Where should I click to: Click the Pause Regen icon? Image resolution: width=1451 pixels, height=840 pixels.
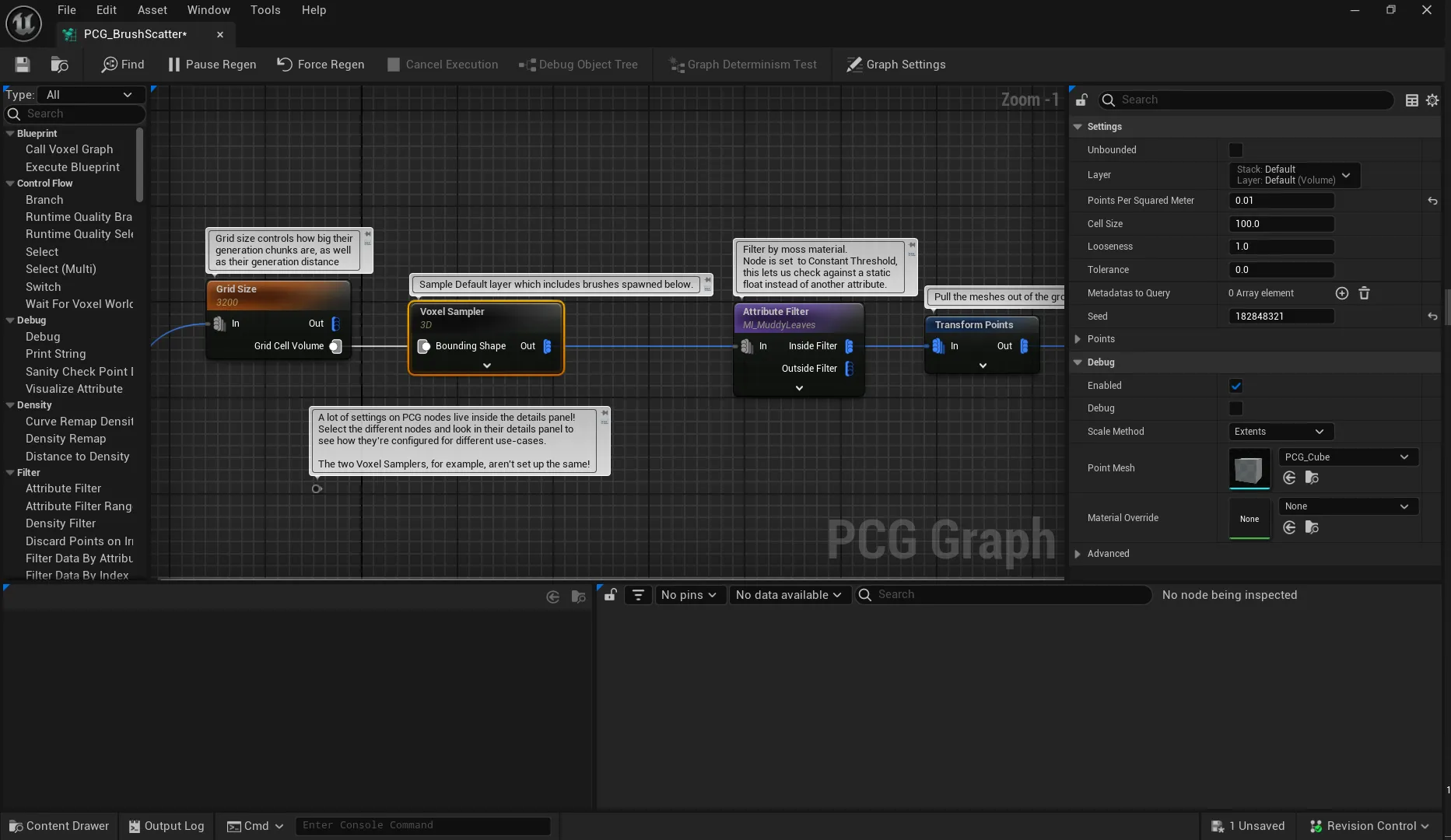[173, 65]
